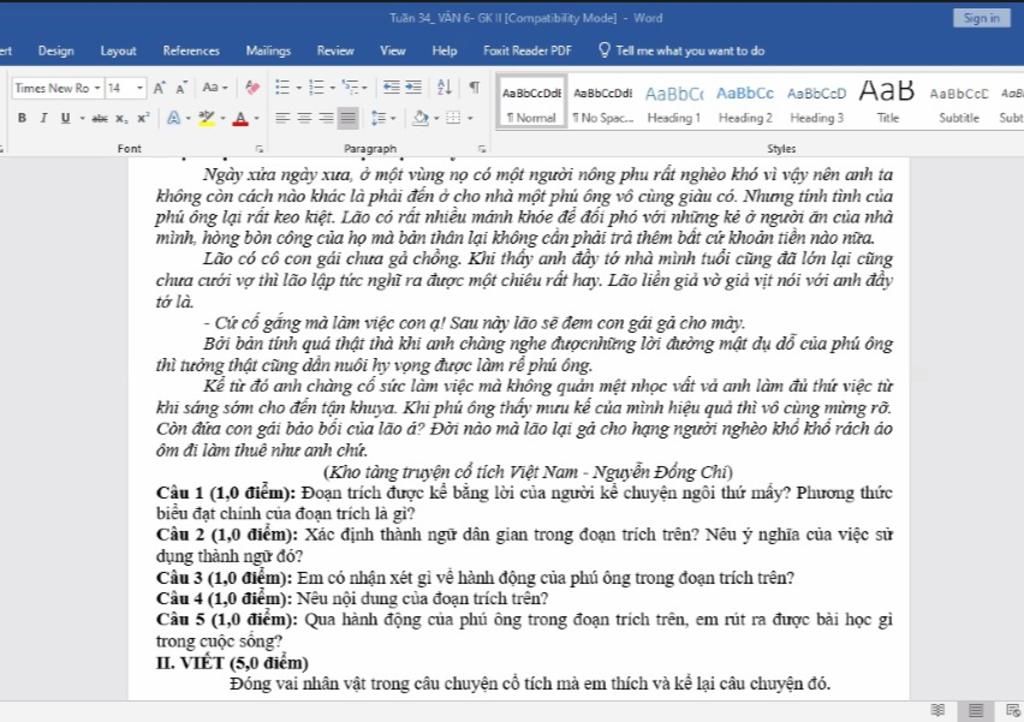Open the Foxit Reader PDF tab
Viewport: 1024px width, 722px height.
528,50
